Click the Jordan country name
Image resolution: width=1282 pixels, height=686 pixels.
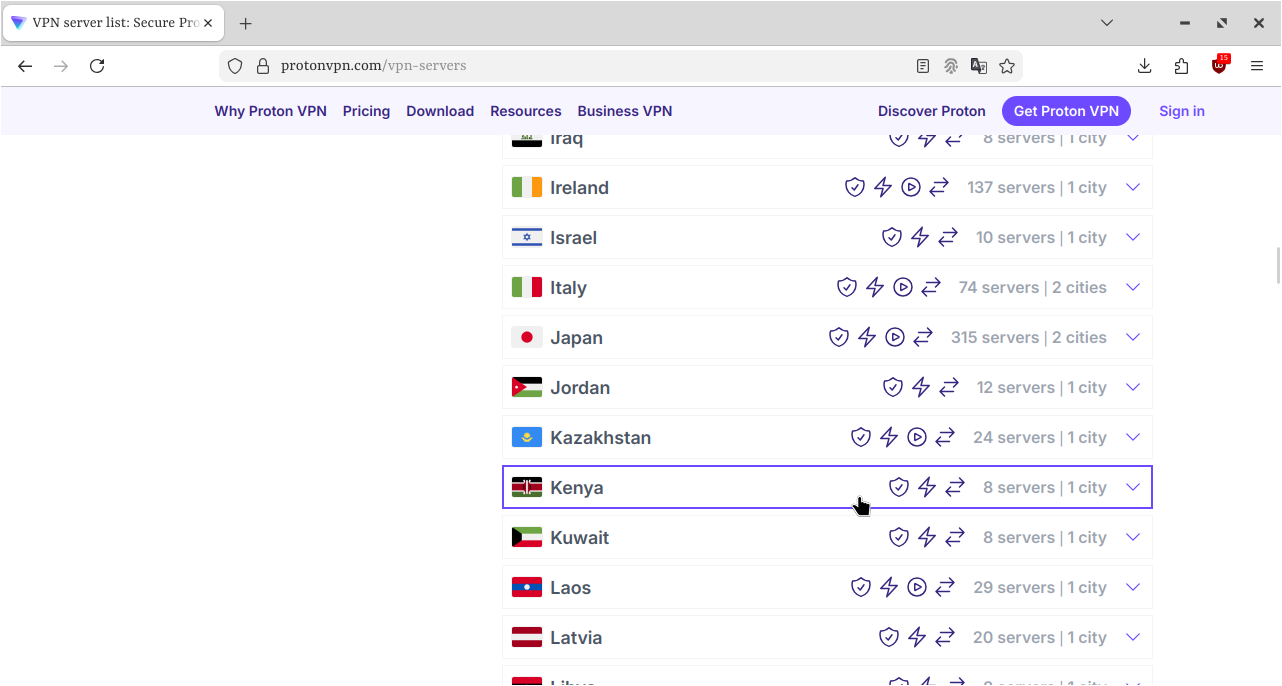(x=580, y=387)
